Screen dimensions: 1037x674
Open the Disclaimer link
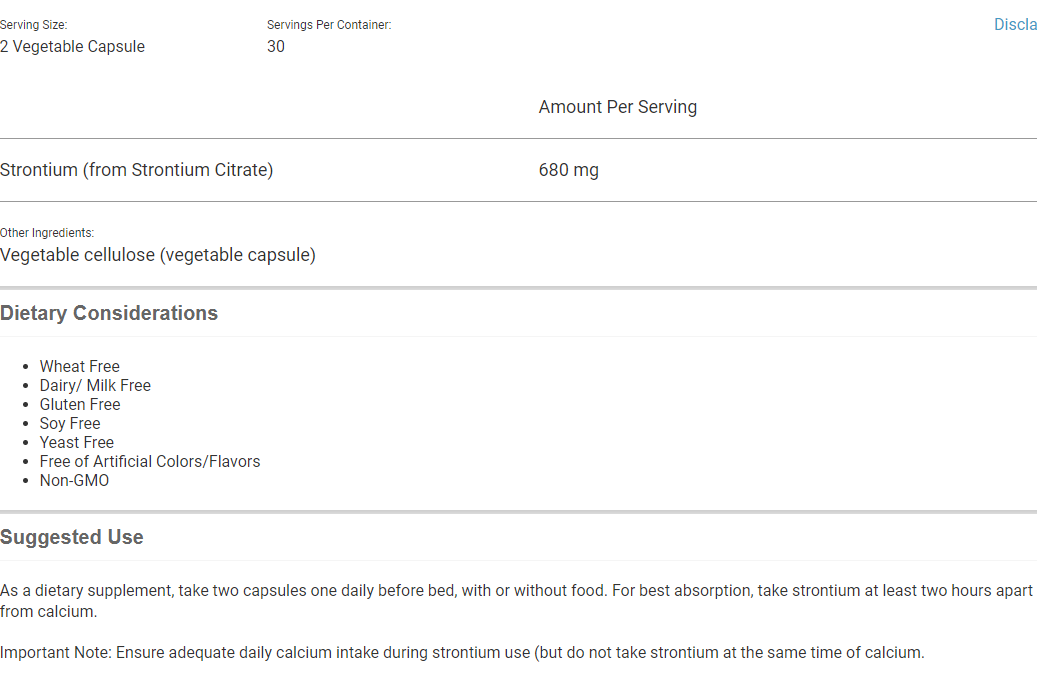pos(1015,25)
